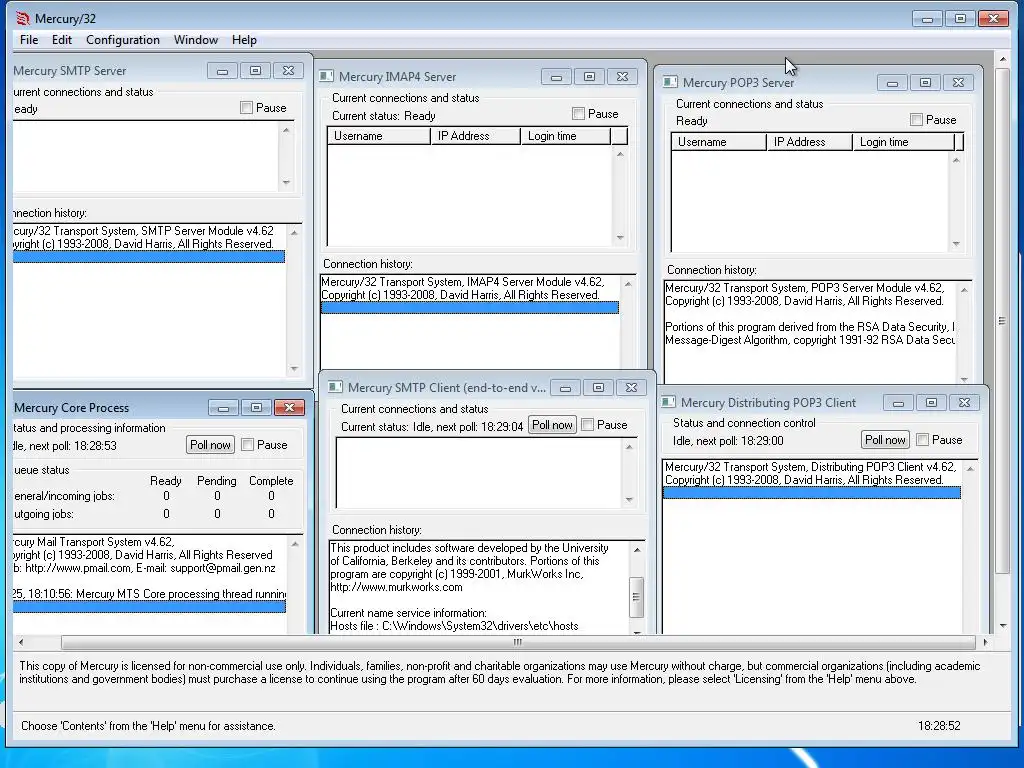Maximize the Mercury SMTP Server window
1024x768 pixels.
(x=255, y=71)
